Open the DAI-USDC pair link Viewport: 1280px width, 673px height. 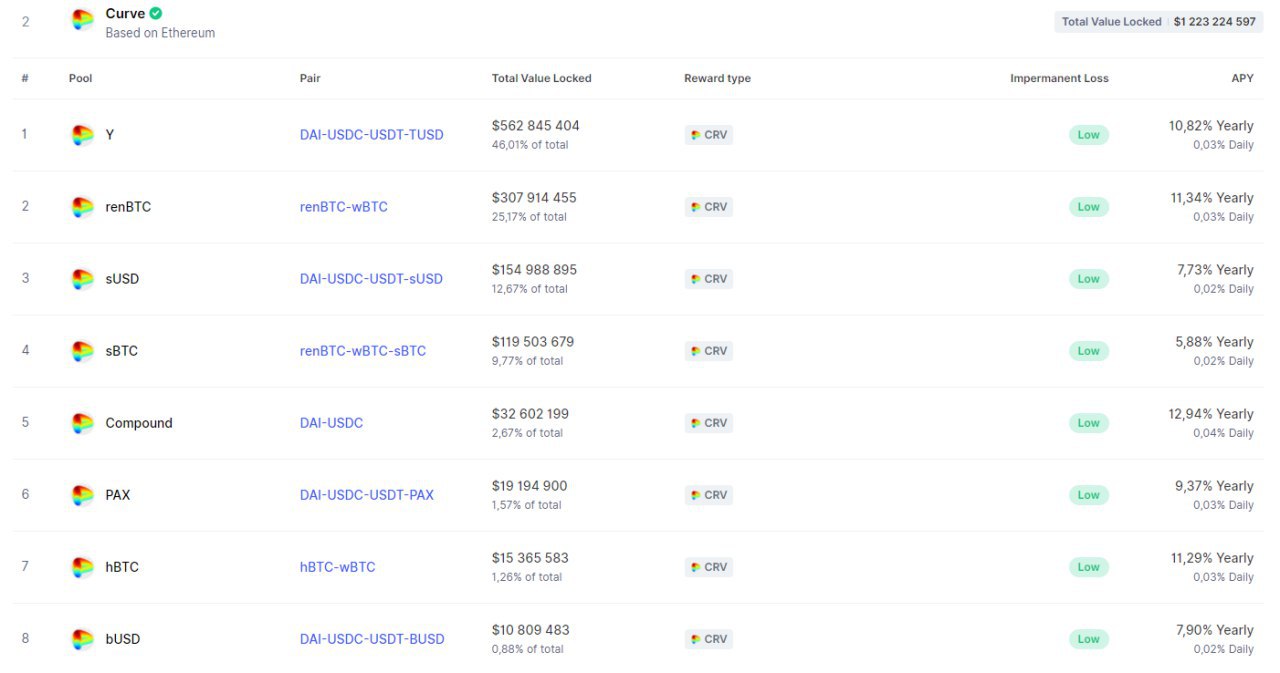(331, 423)
